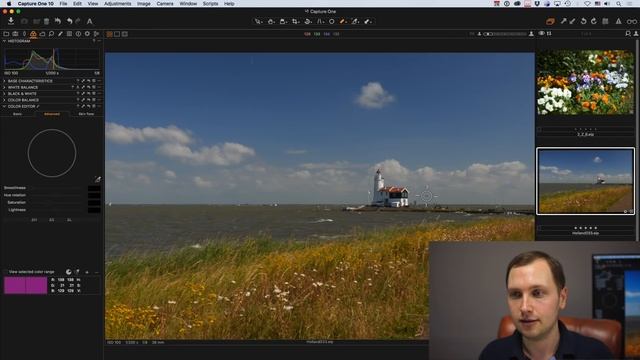Click the glasses proofing icon top right
640x360 pixels.
pos(631,21)
